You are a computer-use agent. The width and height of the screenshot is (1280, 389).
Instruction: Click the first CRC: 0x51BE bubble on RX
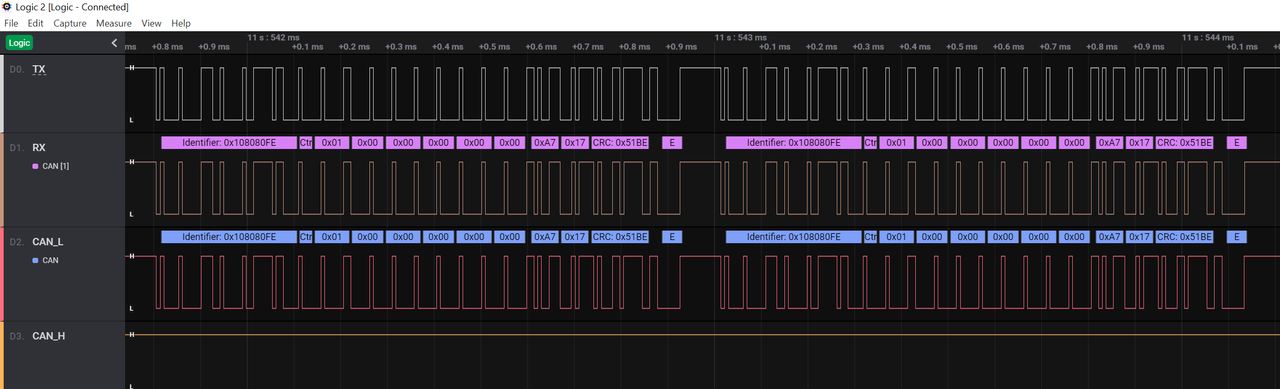[620, 143]
